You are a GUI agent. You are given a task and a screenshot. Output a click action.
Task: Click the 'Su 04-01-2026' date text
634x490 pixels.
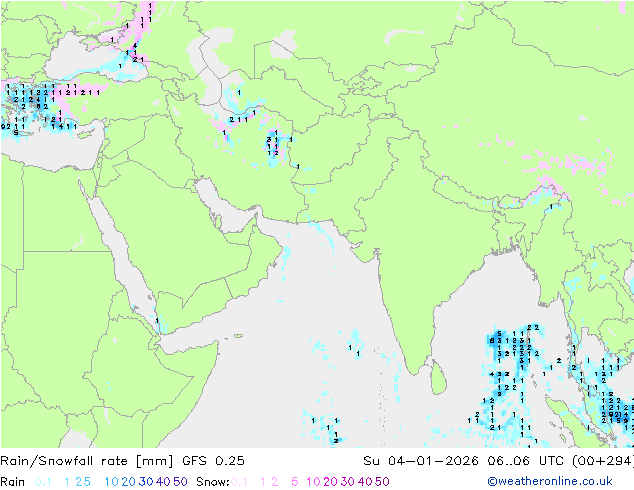point(421,461)
